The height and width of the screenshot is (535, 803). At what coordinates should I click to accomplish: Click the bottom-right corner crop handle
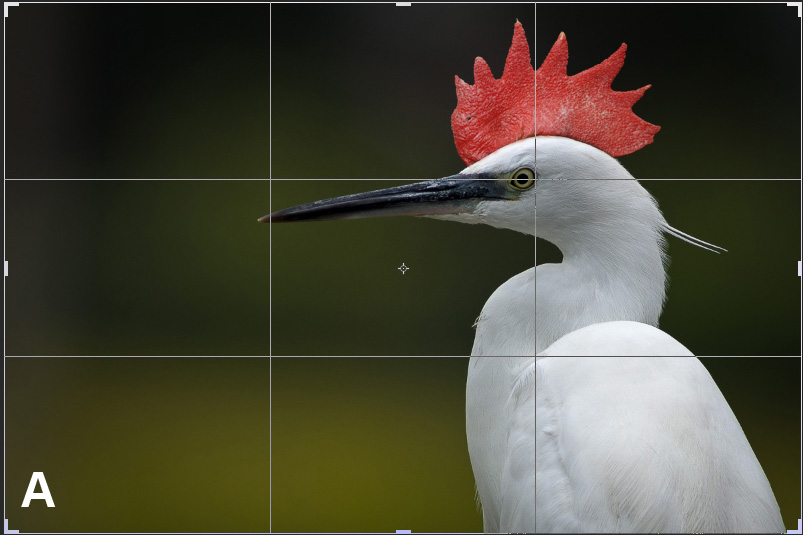tap(796, 527)
